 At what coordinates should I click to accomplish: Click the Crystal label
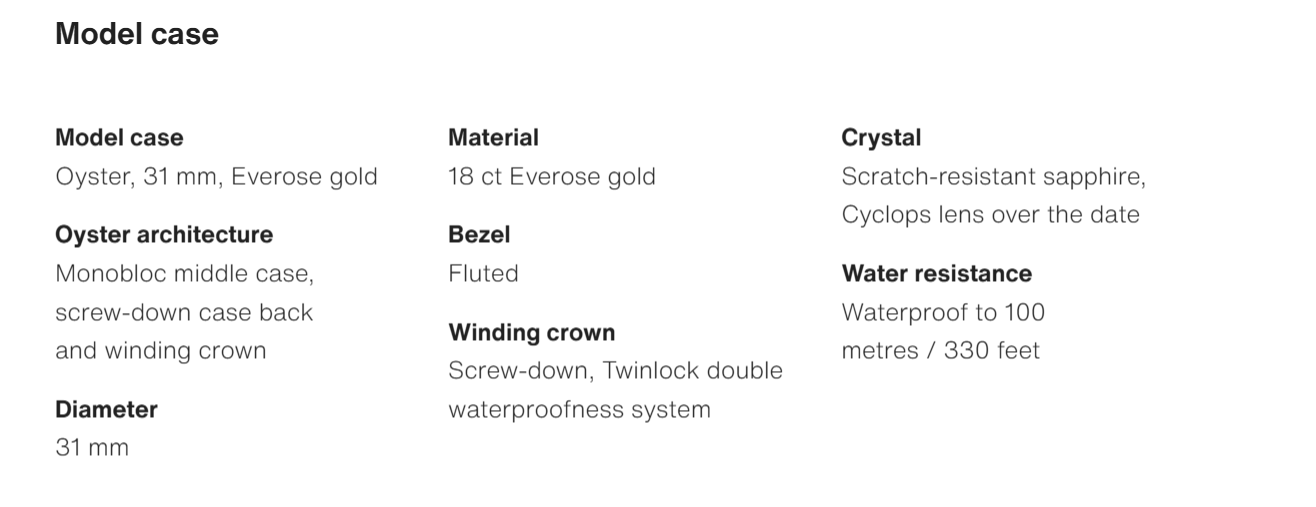coord(881,137)
